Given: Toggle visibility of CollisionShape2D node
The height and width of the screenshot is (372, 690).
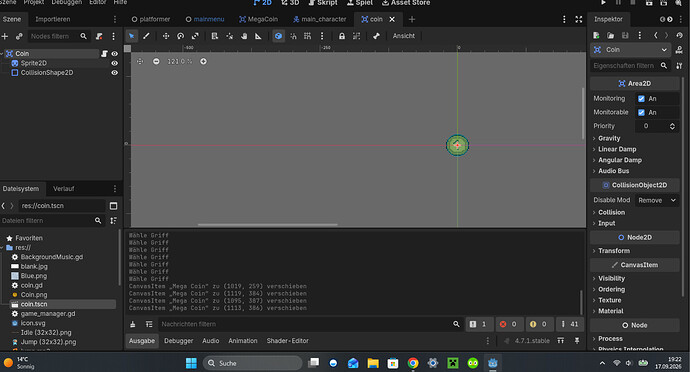Looking at the screenshot, I should [x=114, y=73].
